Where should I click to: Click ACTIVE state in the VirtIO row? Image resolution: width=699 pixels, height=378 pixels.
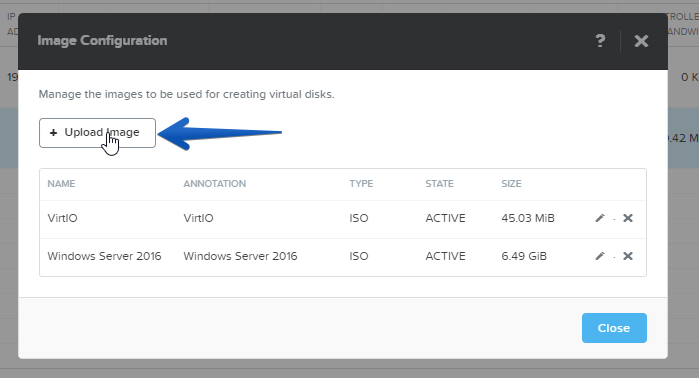coord(445,218)
